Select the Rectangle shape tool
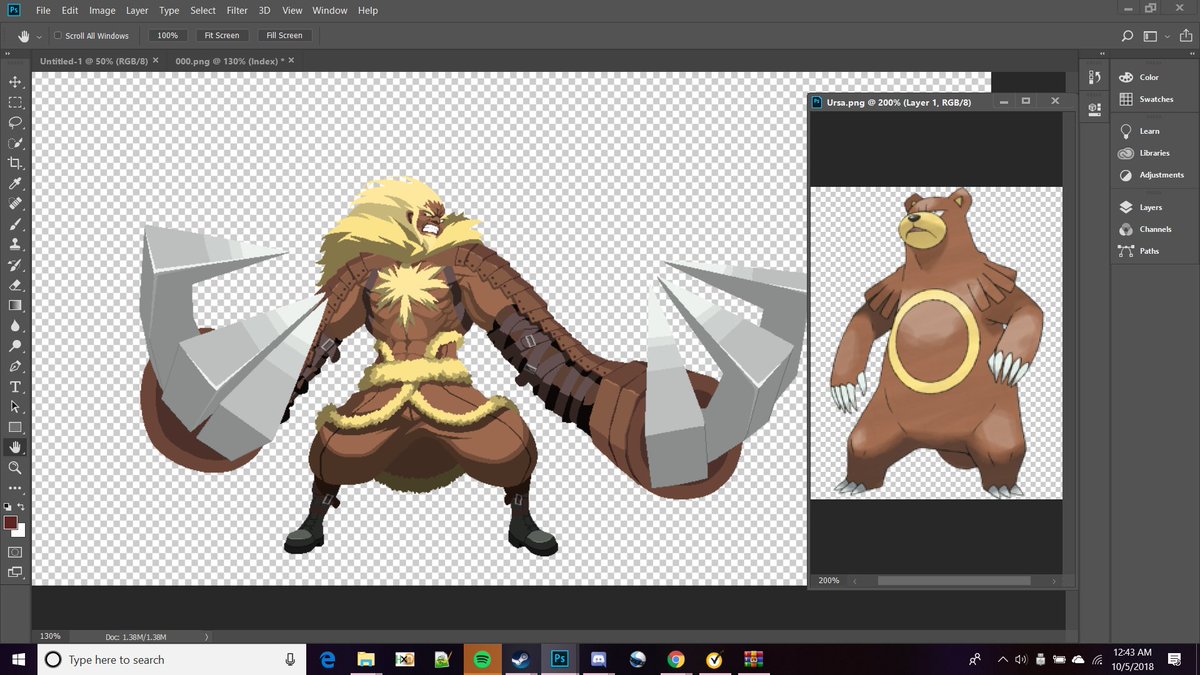The image size is (1200, 675). (15, 427)
